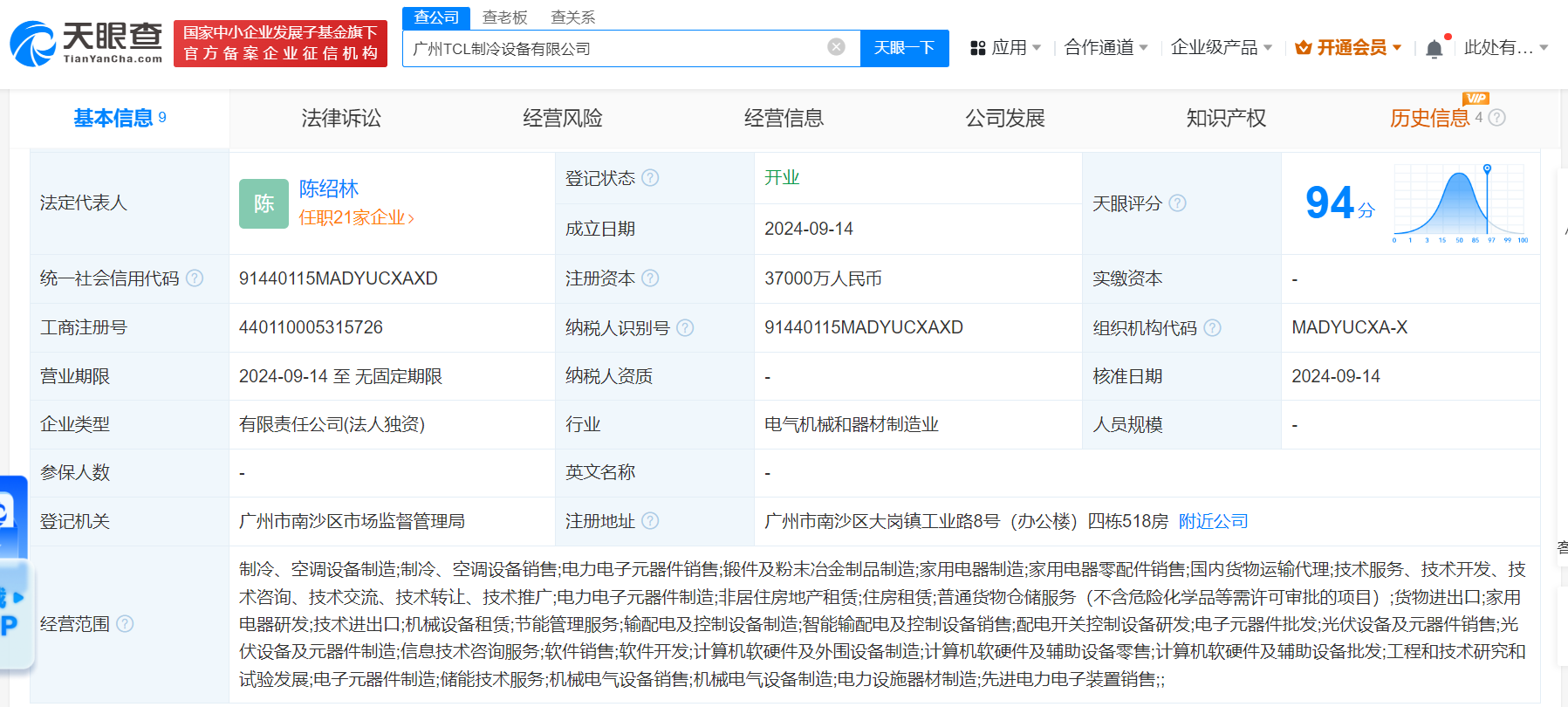Viewport: 1568px width, 707px height.
Task: Select 广州市南沙区市场监督管理局 text
Action: pyautogui.click(x=352, y=521)
